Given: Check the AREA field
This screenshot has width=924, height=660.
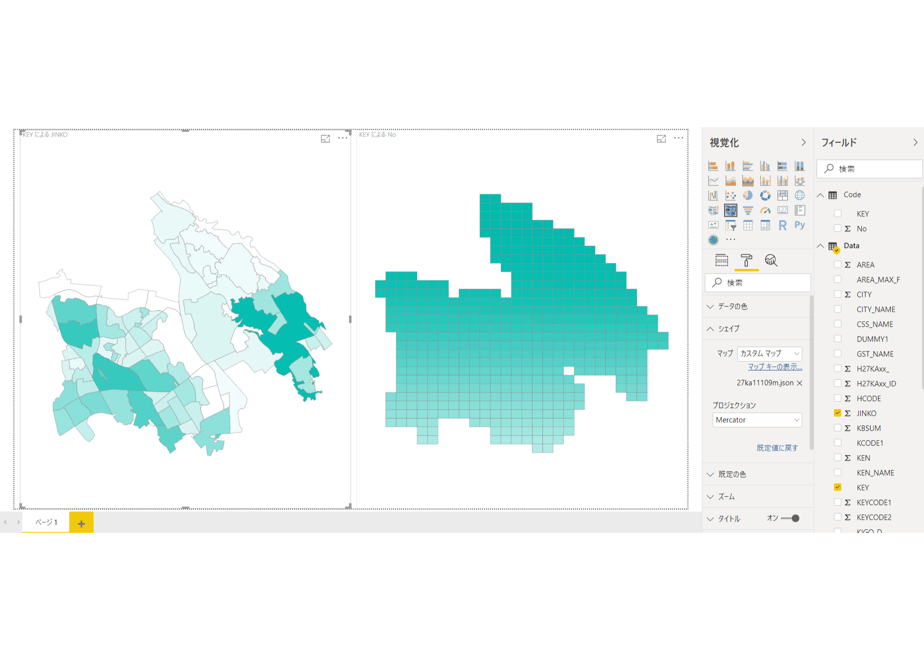Looking at the screenshot, I should 837,265.
